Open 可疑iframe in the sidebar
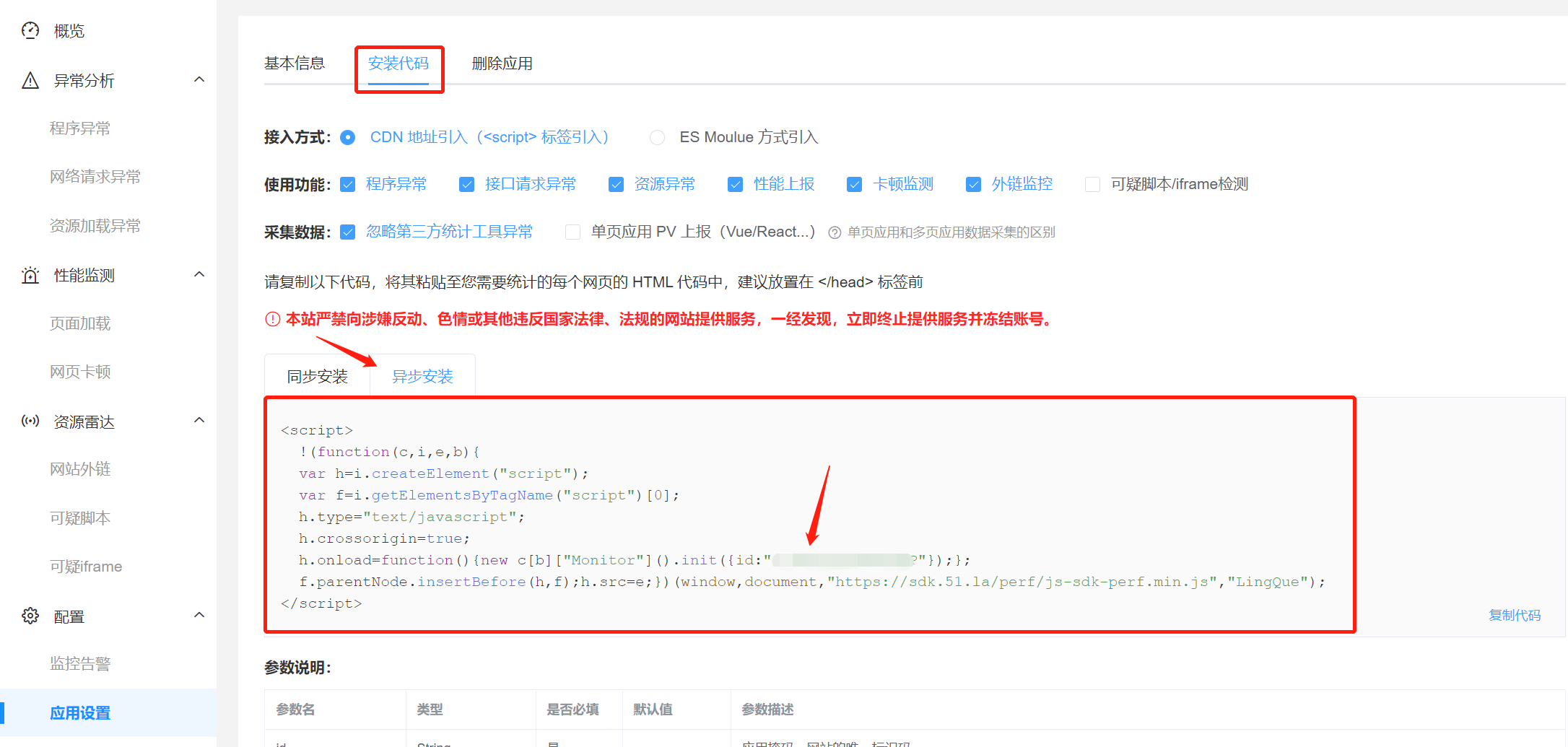1568x747 pixels. point(86,567)
